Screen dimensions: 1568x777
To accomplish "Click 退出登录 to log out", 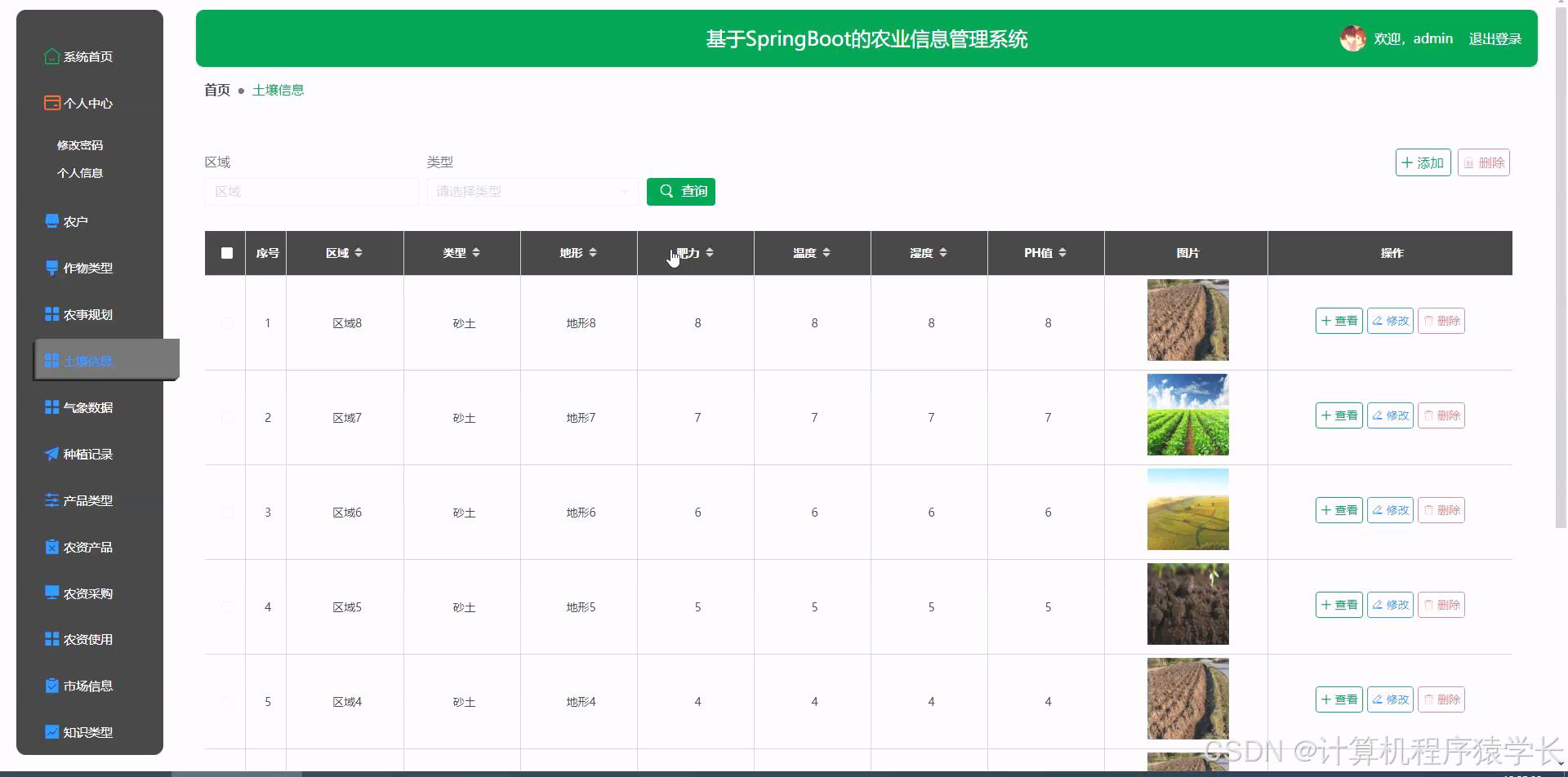I will click(1495, 38).
